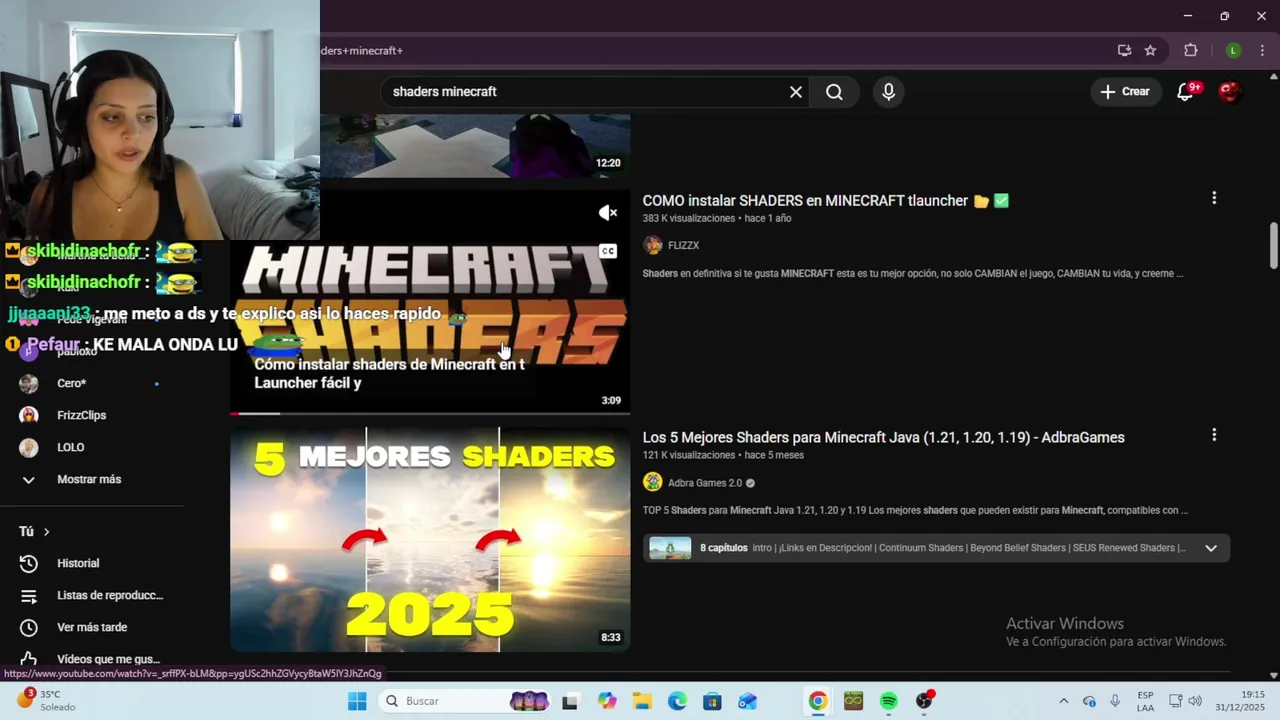1280x720 pixels.
Task: Open Listas de reproducción in sidebar
Action: point(110,595)
